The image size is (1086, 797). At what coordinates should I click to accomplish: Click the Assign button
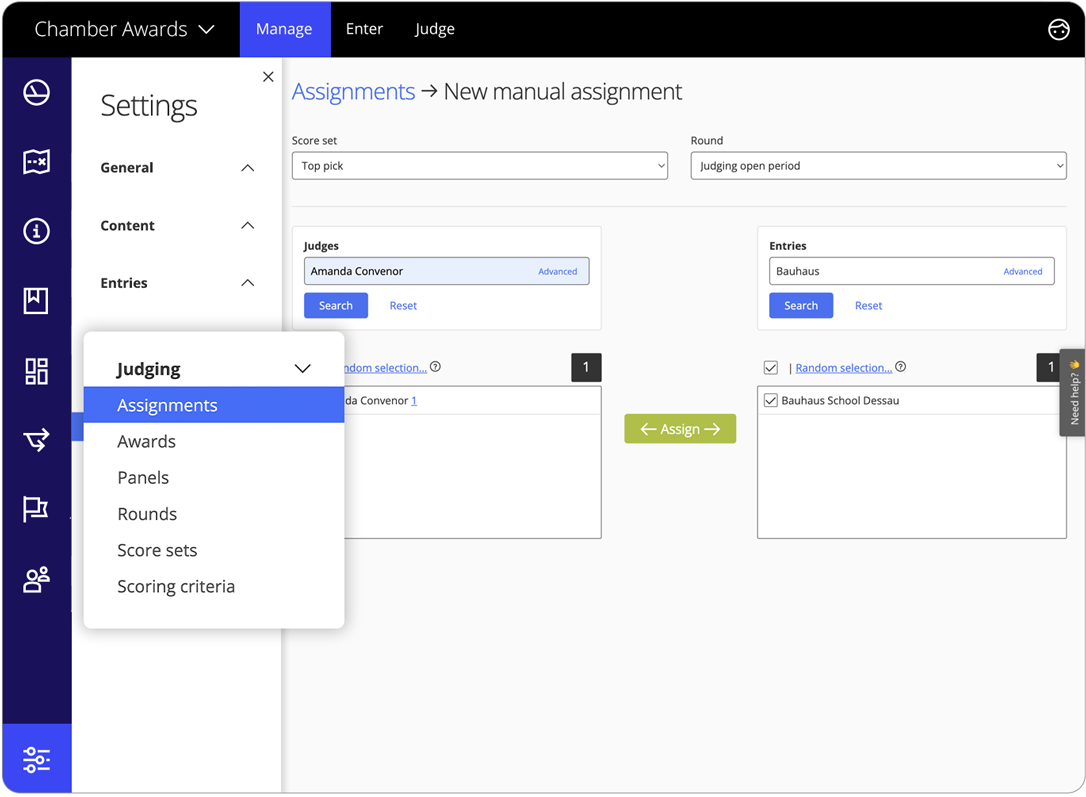pyautogui.click(x=680, y=428)
